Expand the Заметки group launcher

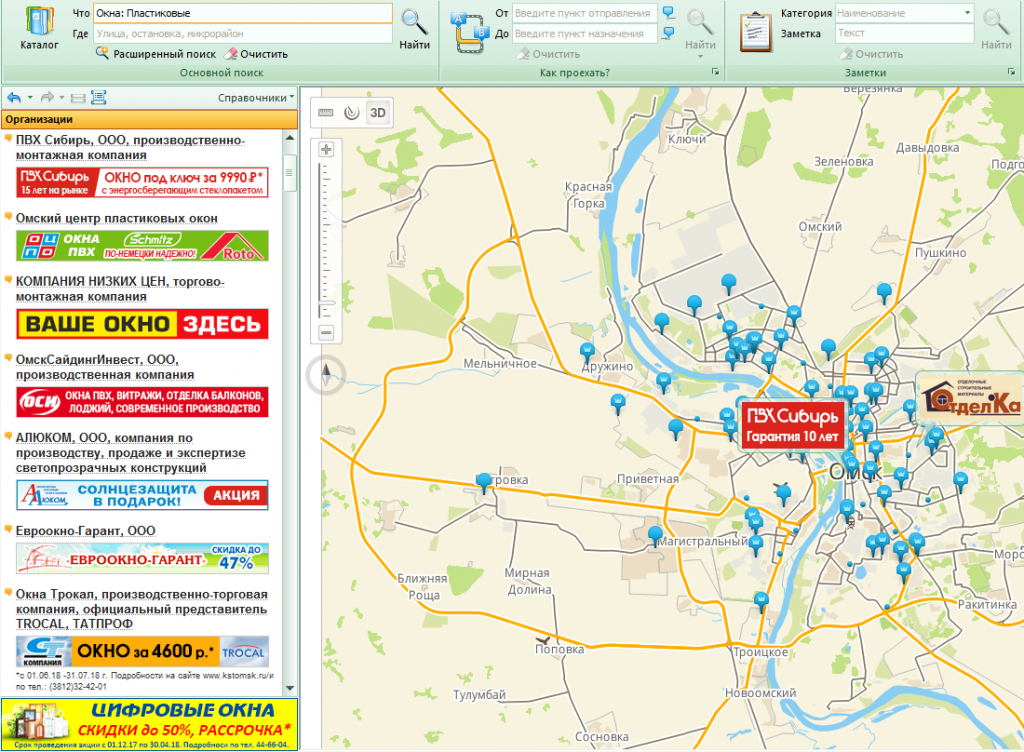1012,72
